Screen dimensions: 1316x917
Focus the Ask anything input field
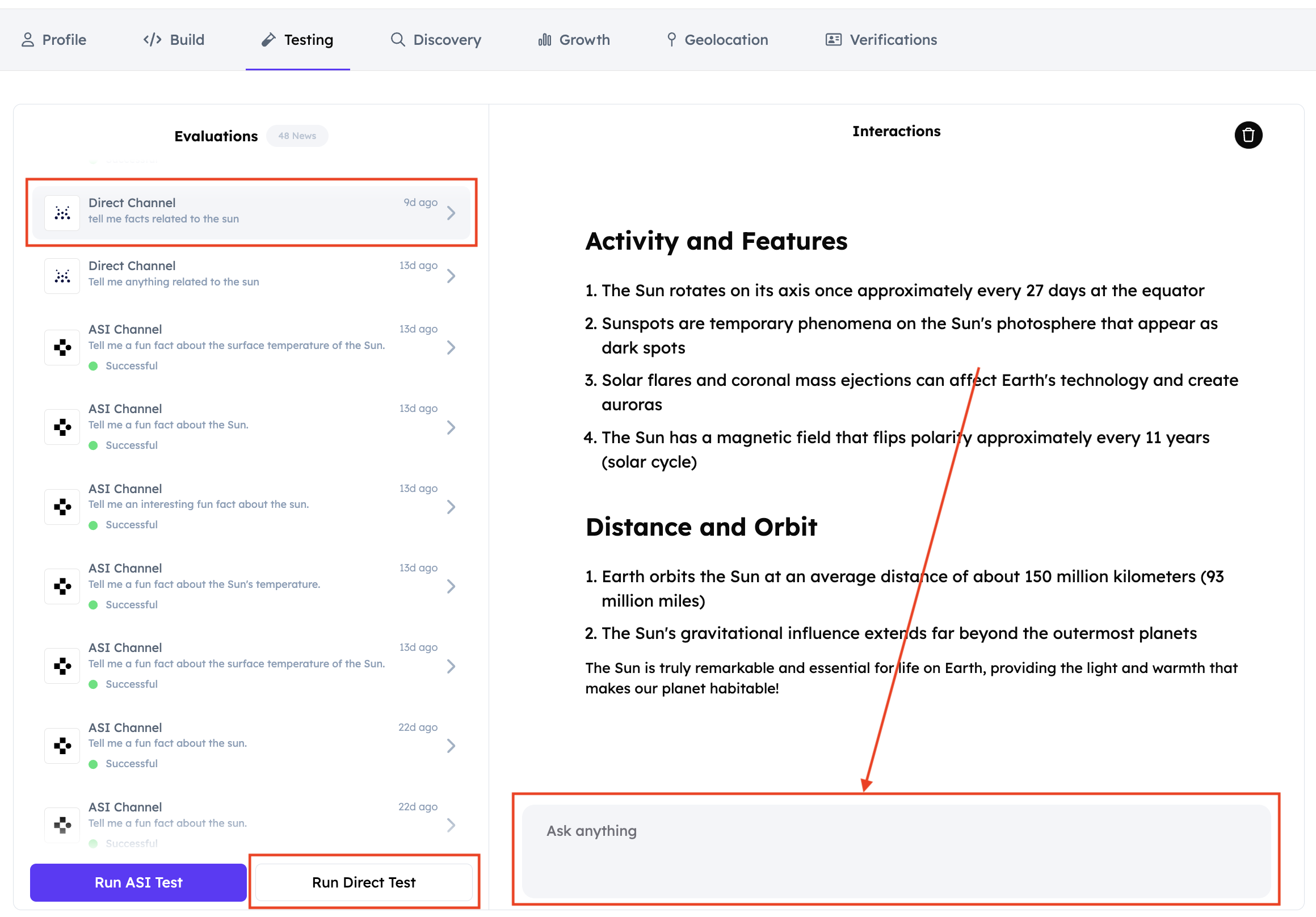click(896, 851)
